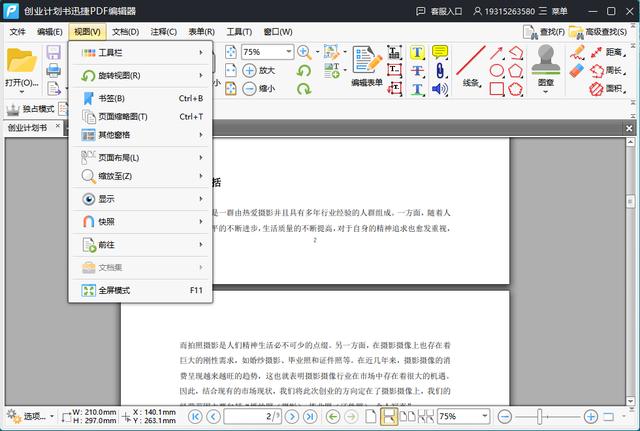The image size is (640, 431).
Task: Select 书签(B) from the View menu
Action: tap(141, 98)
